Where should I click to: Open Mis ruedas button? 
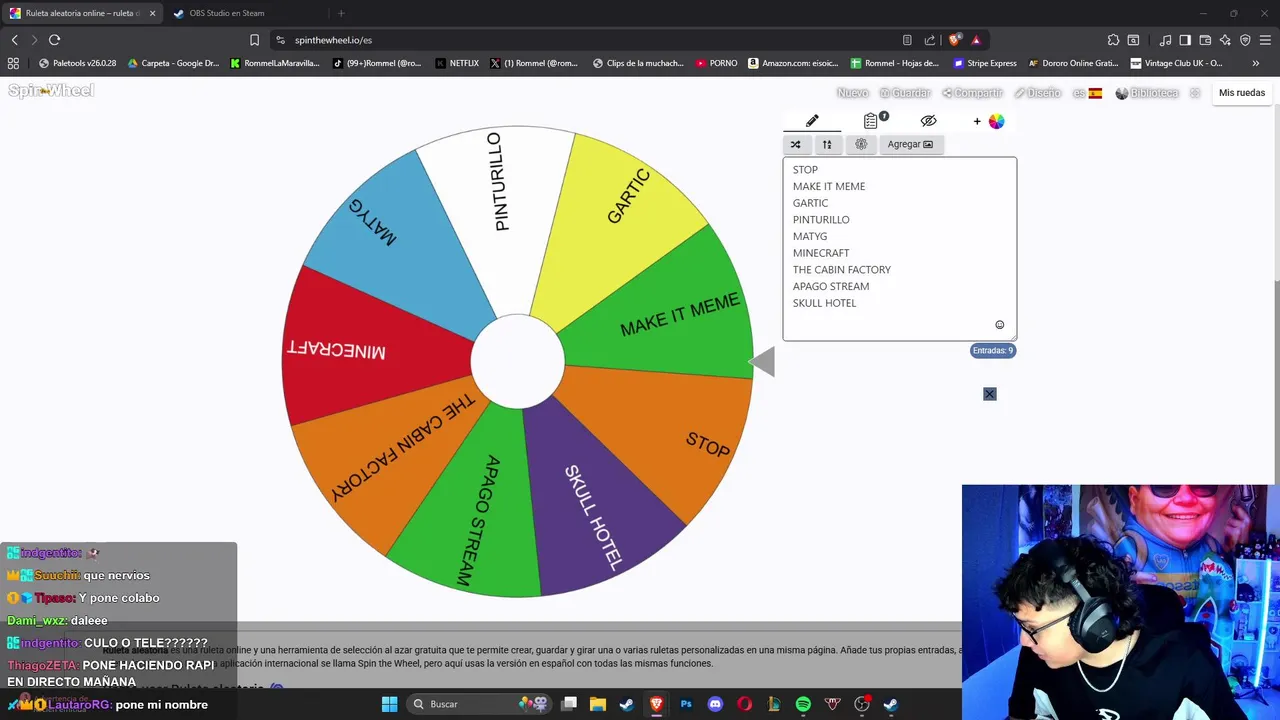pos(1242,93)
